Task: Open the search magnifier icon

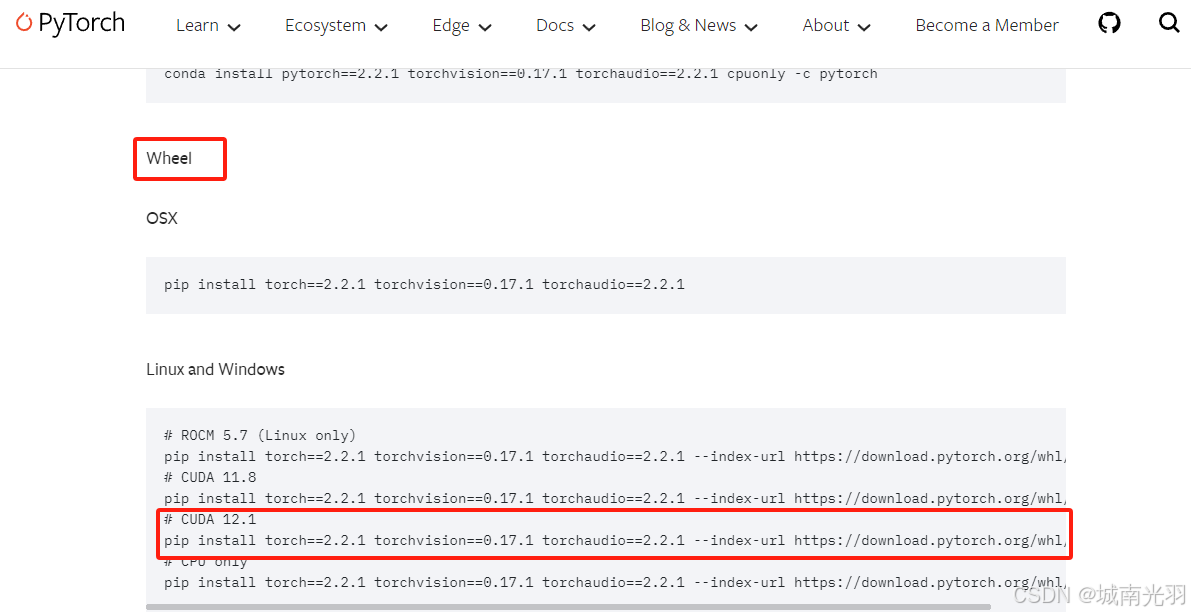Action: [1169, 24]
